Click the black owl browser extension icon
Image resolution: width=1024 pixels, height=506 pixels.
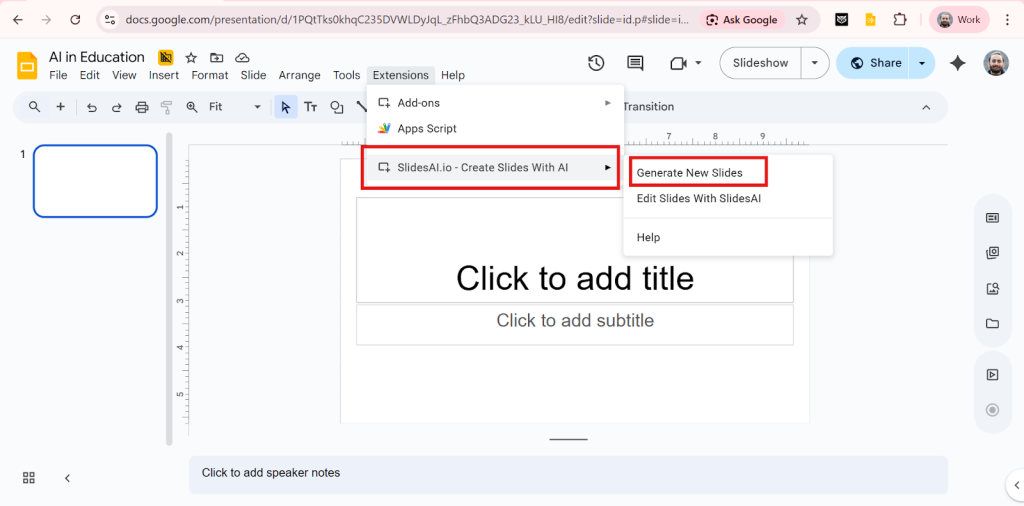(x=842, y=20)
